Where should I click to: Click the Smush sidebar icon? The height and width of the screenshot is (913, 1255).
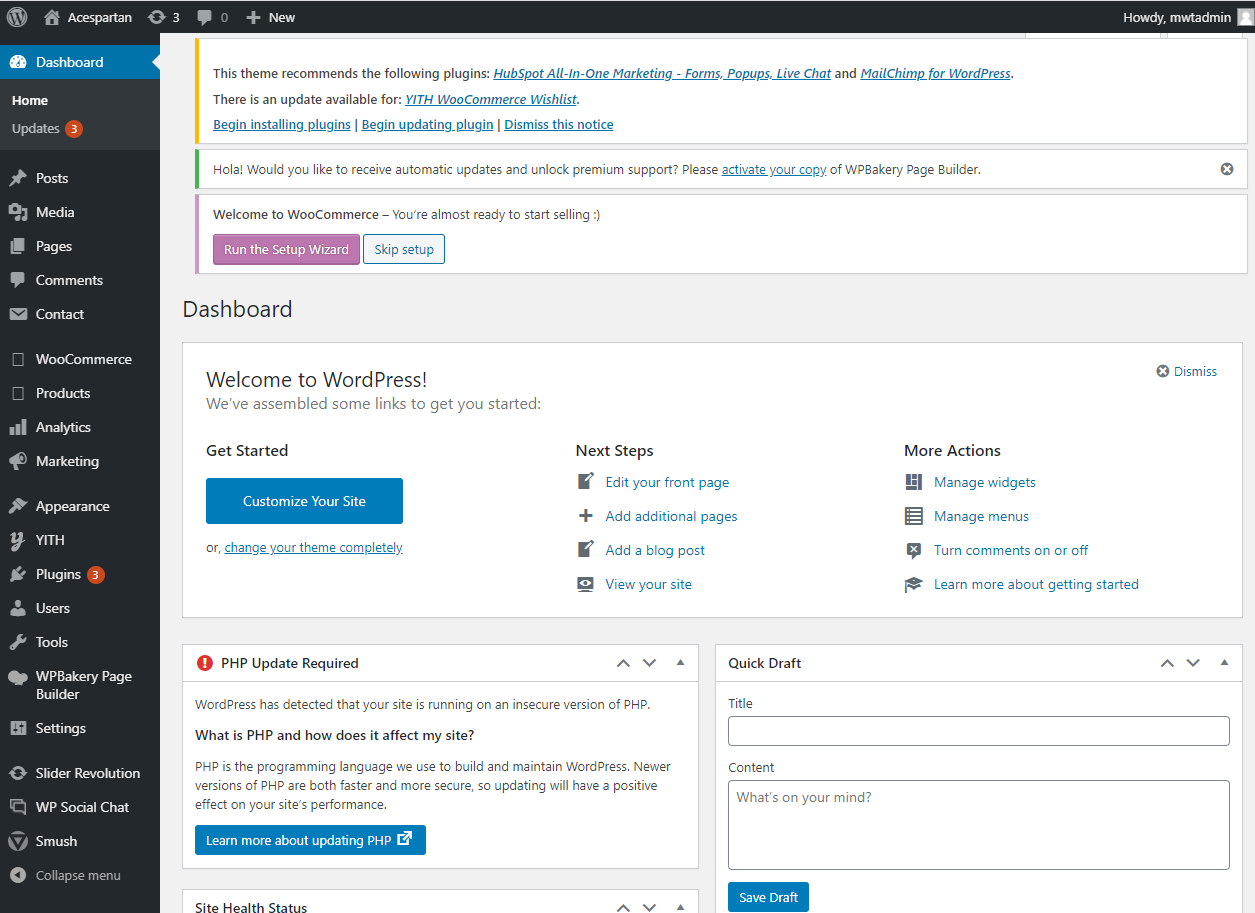18,841
